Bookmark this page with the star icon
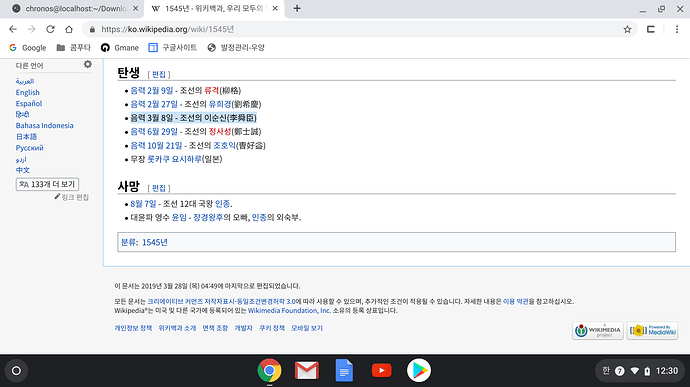690x387 pixels. coord(628,29)
